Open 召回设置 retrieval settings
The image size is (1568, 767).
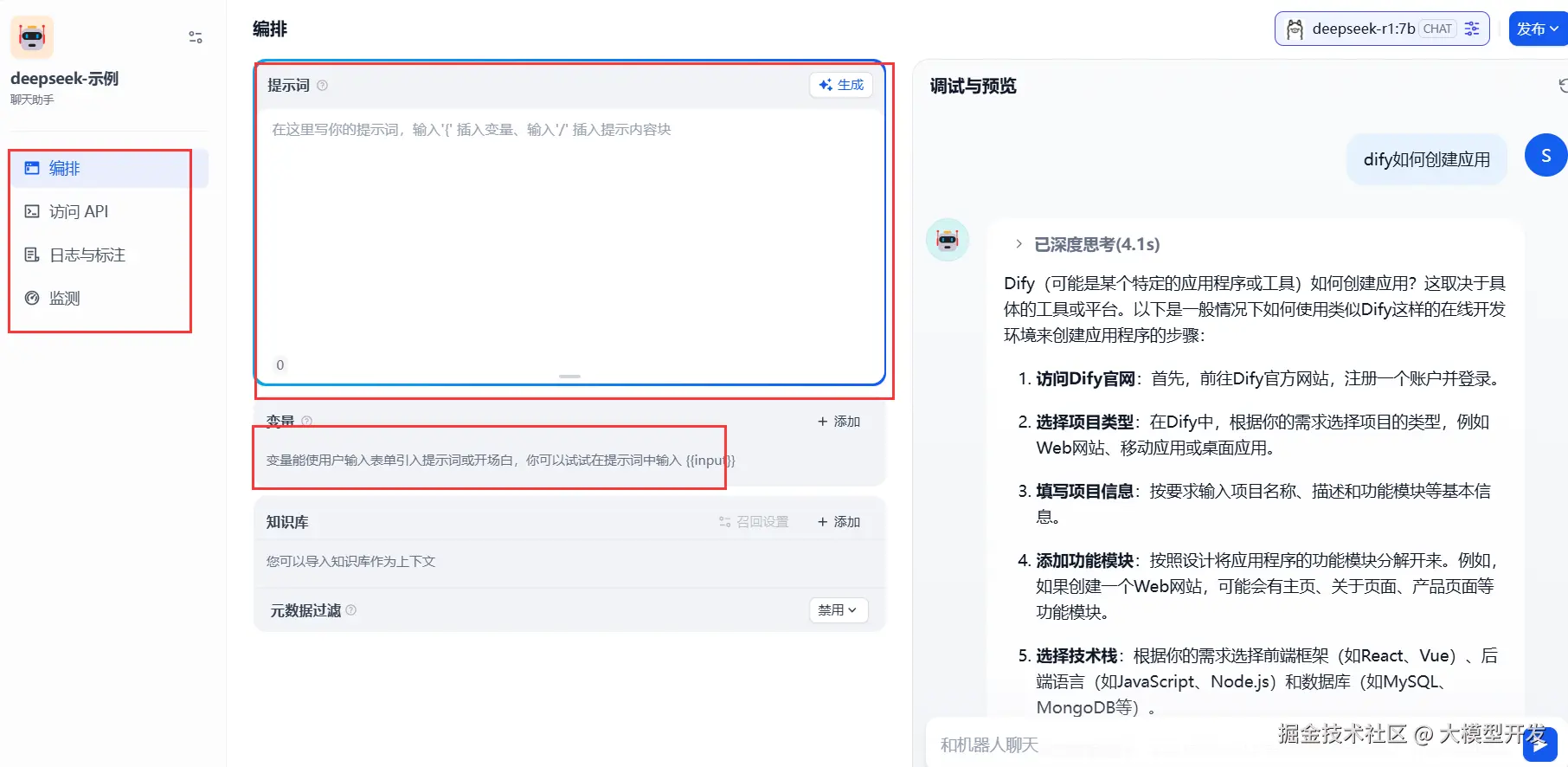[754, 522]
